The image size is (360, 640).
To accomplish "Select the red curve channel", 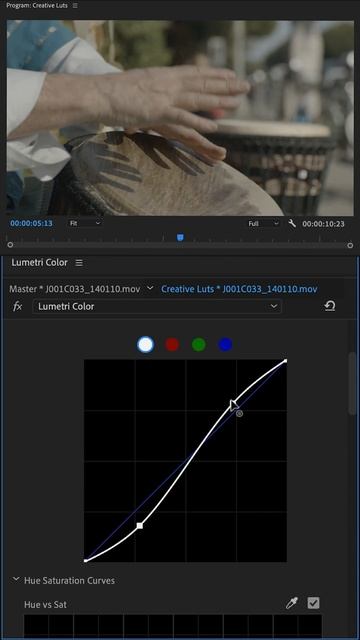I will tap(172, 344).
